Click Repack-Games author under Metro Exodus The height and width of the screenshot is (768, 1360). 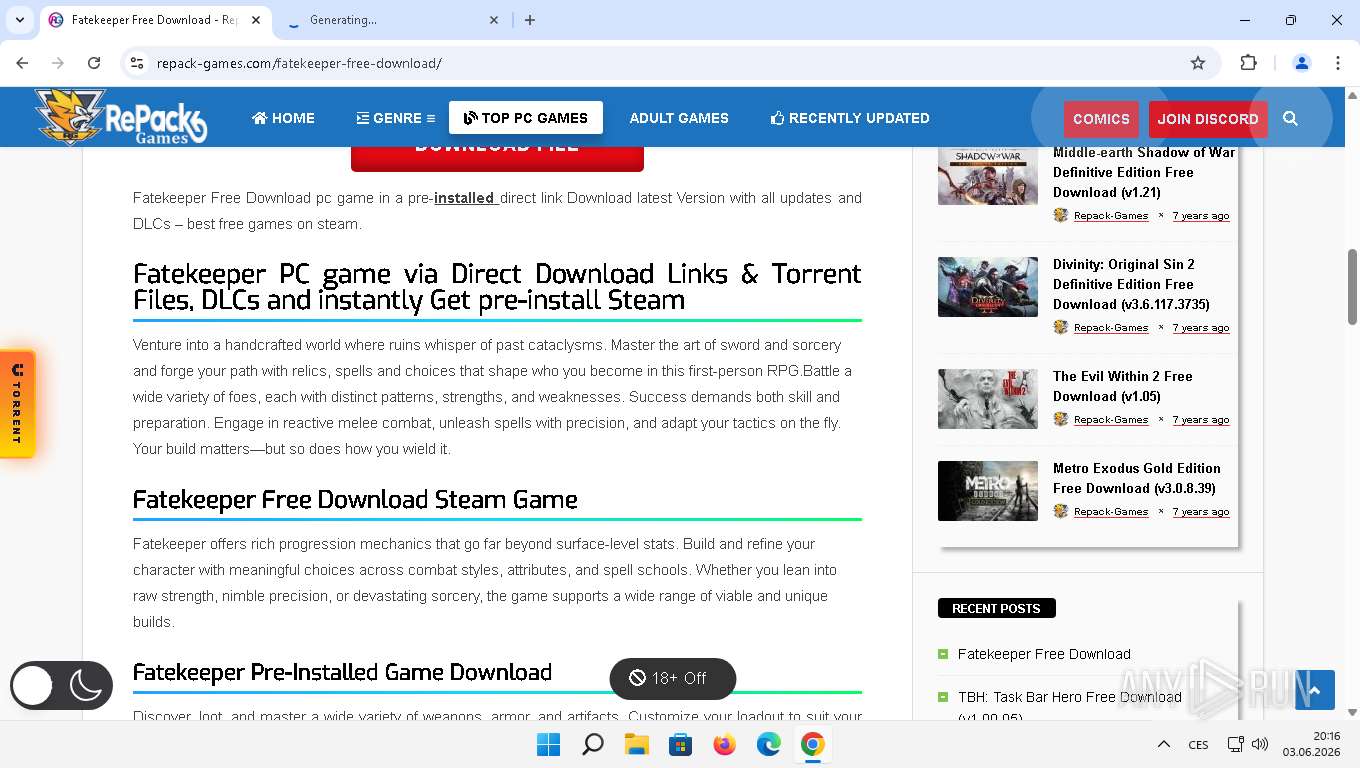1111,512
